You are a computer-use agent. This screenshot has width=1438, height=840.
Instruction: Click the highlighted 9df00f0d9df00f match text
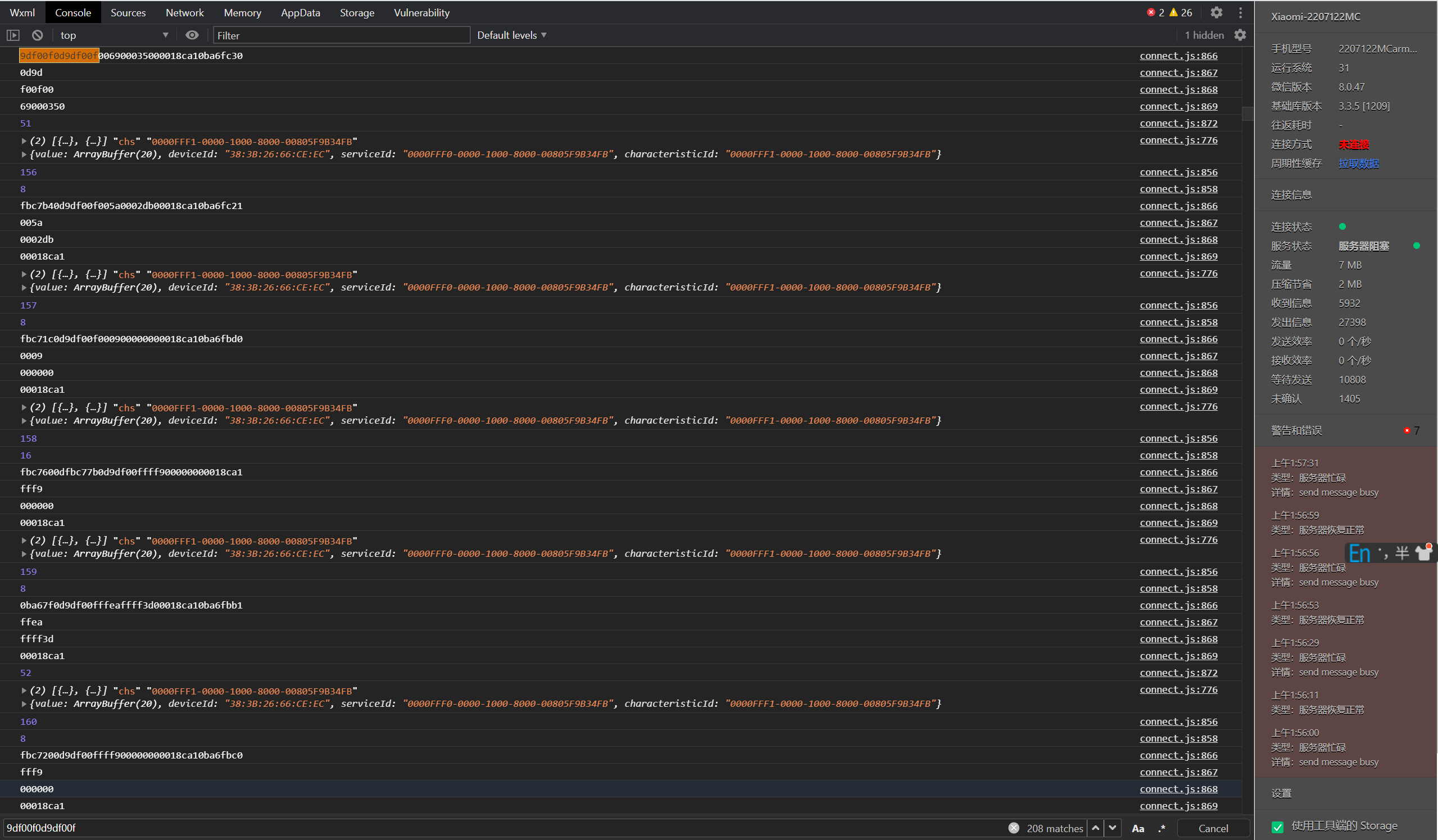(x=59, y=56)
